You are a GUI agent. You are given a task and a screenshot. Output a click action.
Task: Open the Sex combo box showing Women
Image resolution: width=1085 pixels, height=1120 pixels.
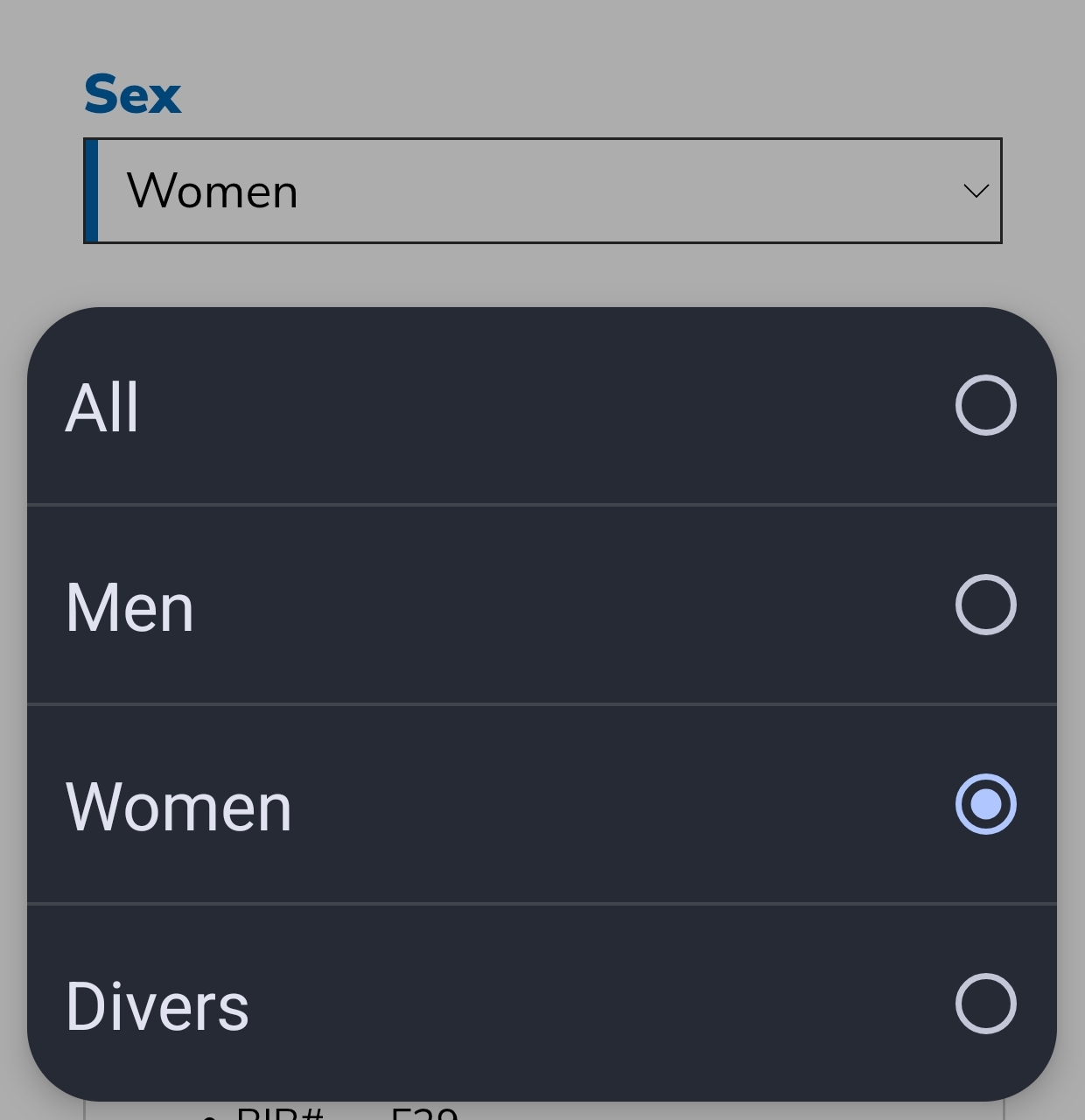coord(542,191)
